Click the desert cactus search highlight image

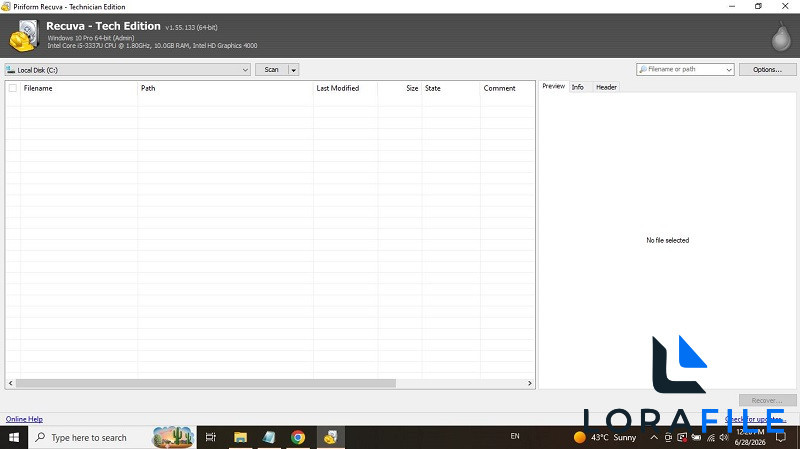(173, 437)
